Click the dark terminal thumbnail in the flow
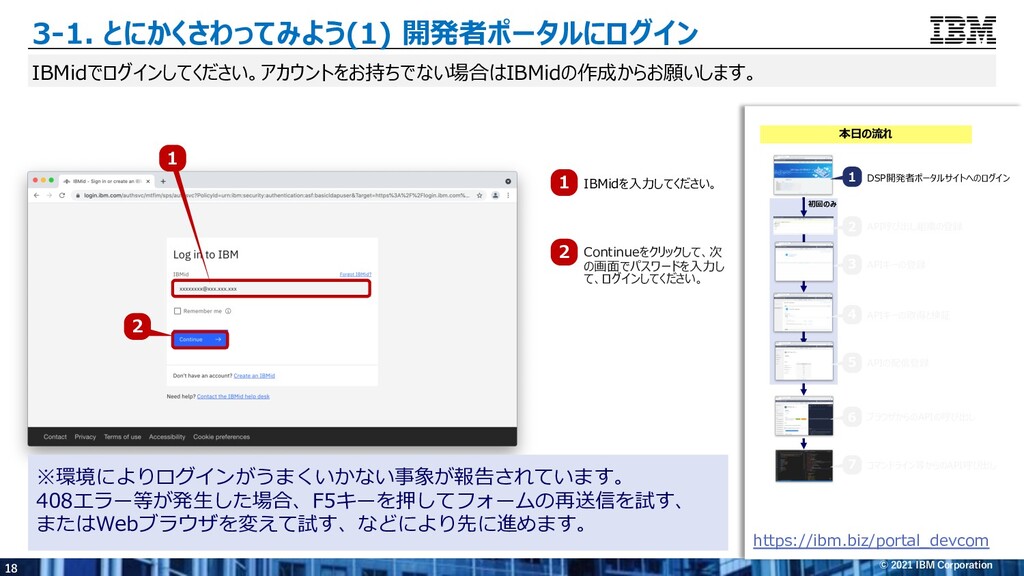The width and height of the screenshot is (1024, 576). pos(804,466)
